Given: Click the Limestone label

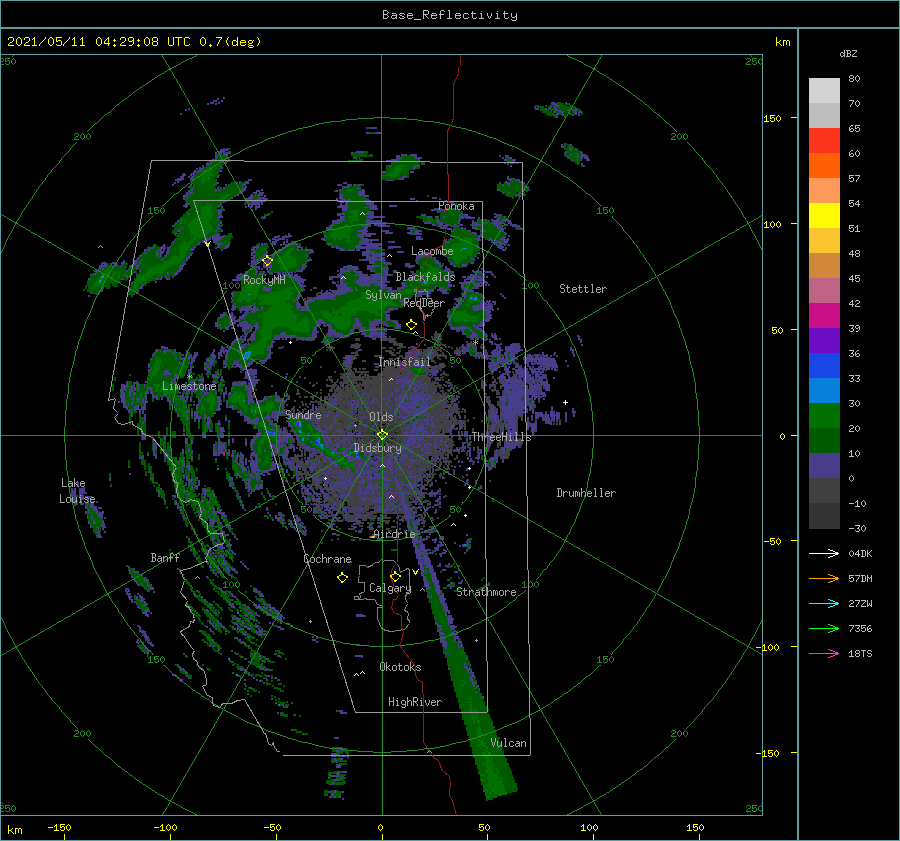Looking at the screenshot, I should (189, 386).
